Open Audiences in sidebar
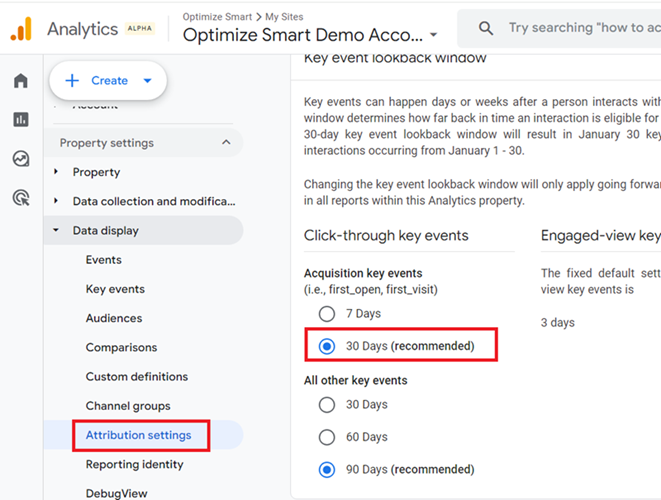The width and height of the screenshot is (661, 500). coord(114,318)
